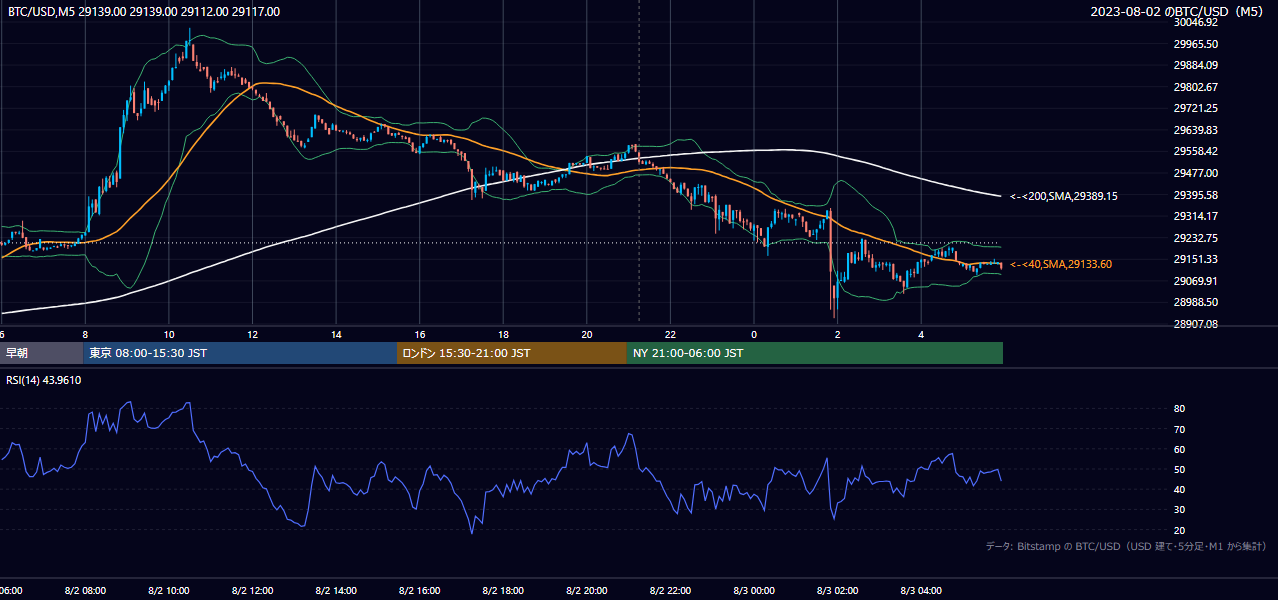Click price axis label 28988.50

coord(1196,302)
